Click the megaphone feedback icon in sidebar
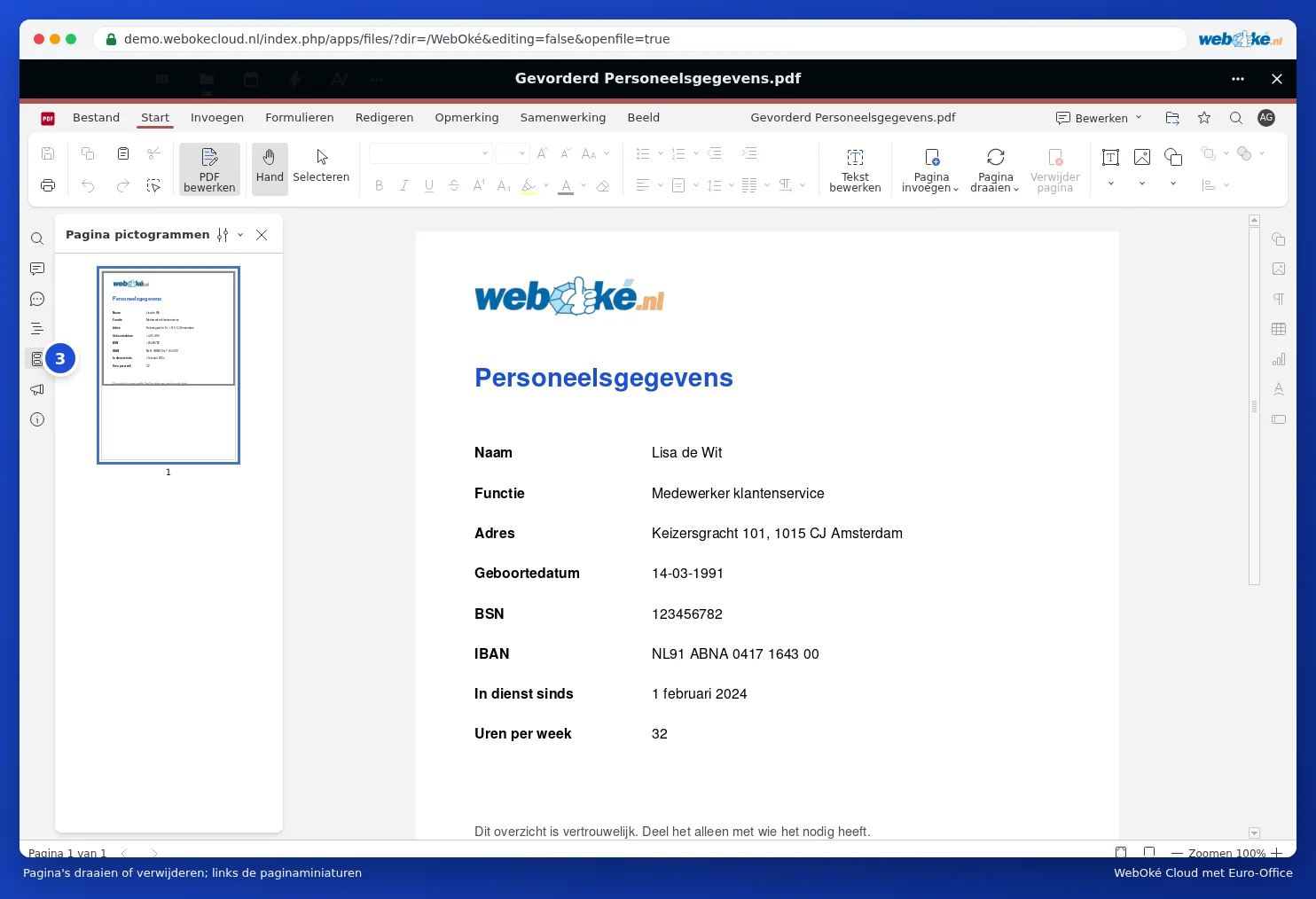Viewport: 1316px width, 899px height. click(x=37, y=389)
